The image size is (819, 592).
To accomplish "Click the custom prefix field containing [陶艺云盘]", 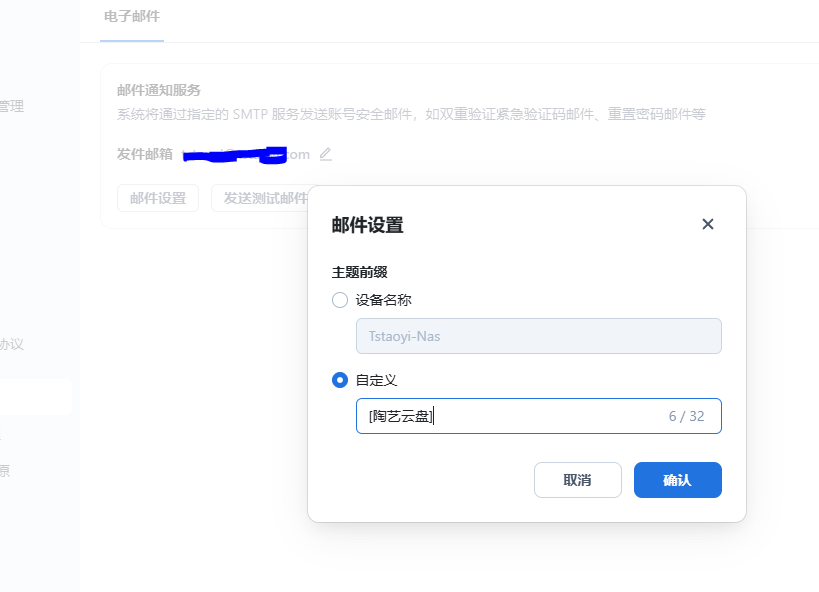I will (539, 416).
